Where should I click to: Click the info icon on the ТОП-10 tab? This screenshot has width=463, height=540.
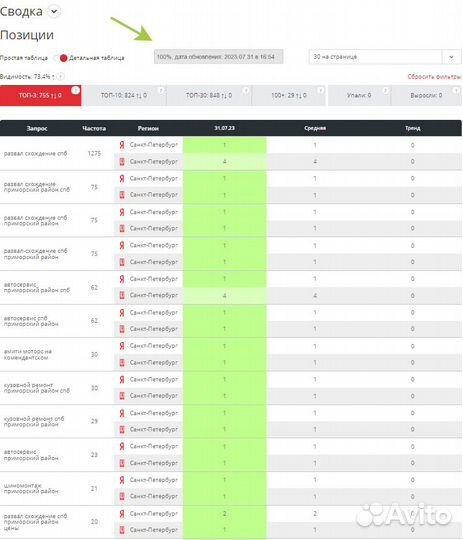[161, 90]
